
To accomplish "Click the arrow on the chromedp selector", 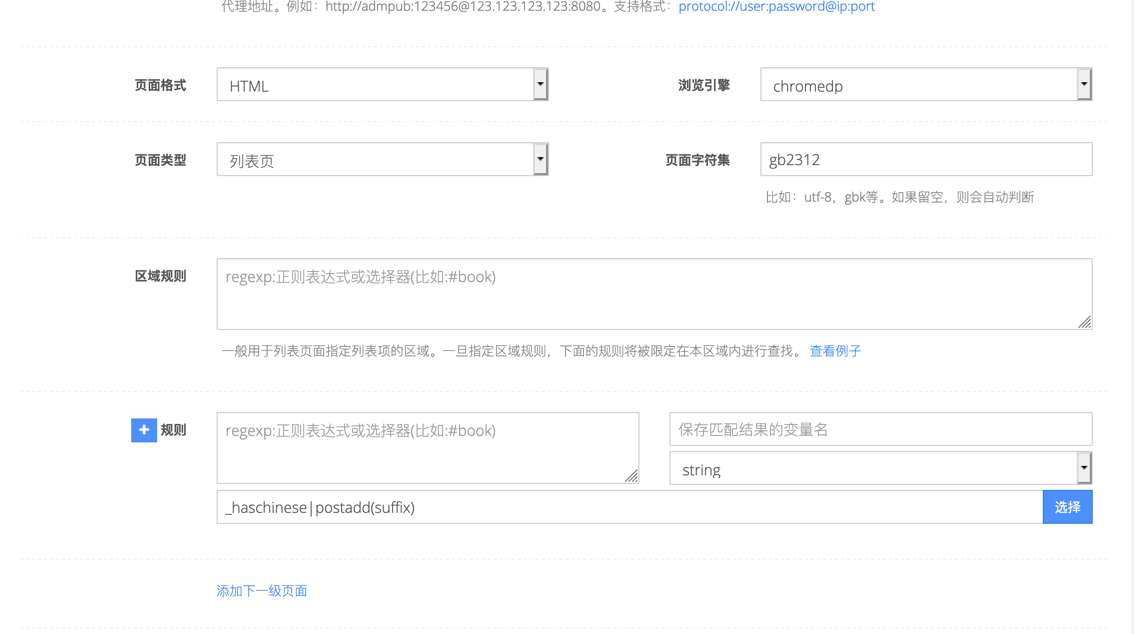I will click(x=1084, y=84).
